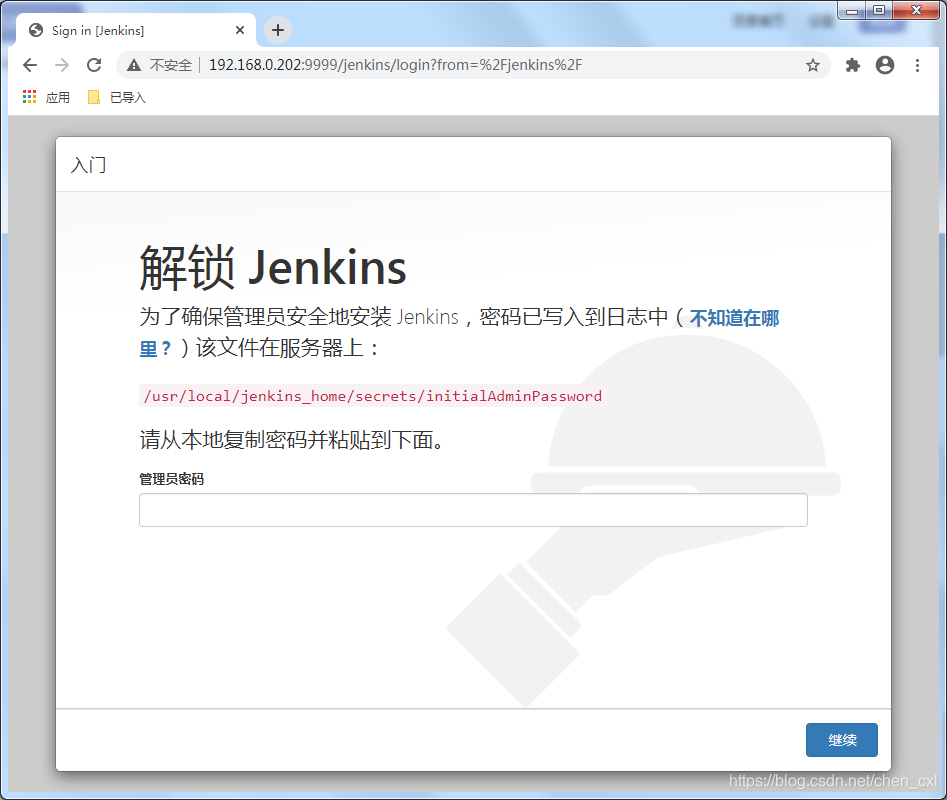Open the Chrome three-dot menu
The height and width of the screenshot is (800, 947).
click(x=917, y=65)
